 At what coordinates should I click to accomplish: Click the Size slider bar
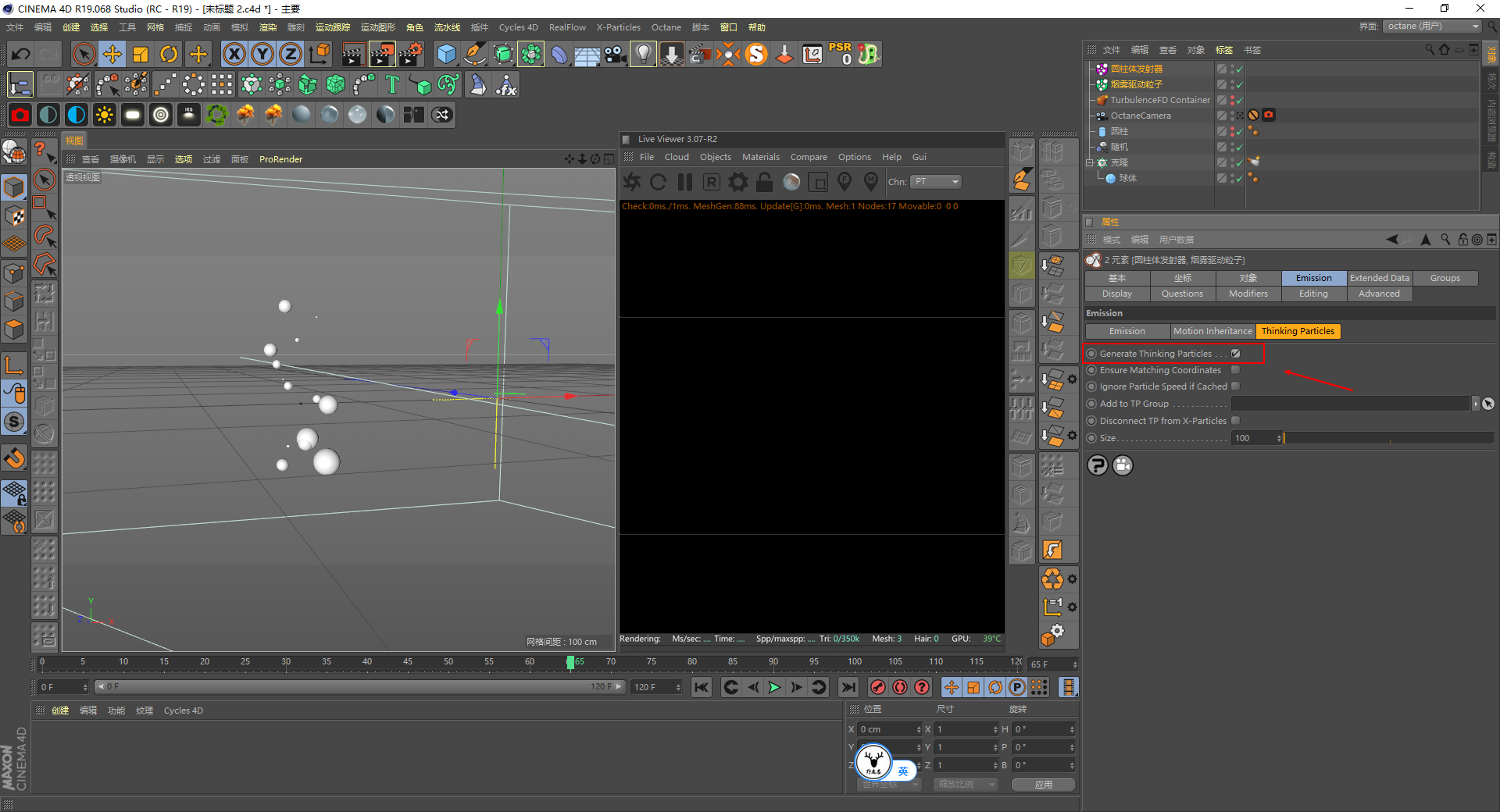(1388, 438)
